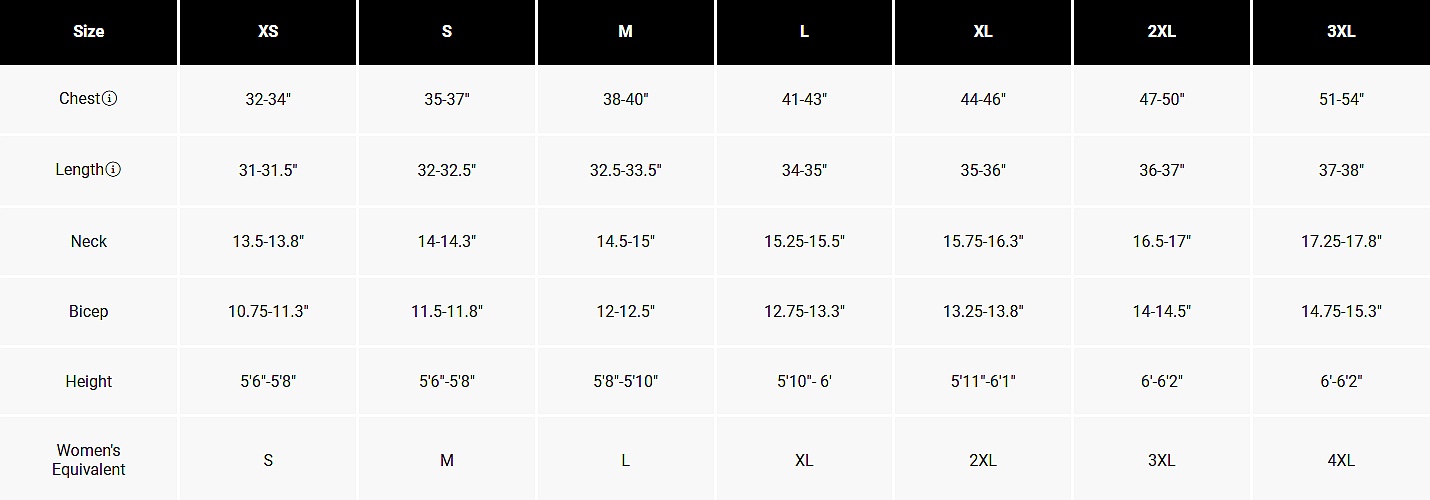Select the 34-35" length value
The height and width of the screenshot is (500, 1430).
[x=804, y=170]
